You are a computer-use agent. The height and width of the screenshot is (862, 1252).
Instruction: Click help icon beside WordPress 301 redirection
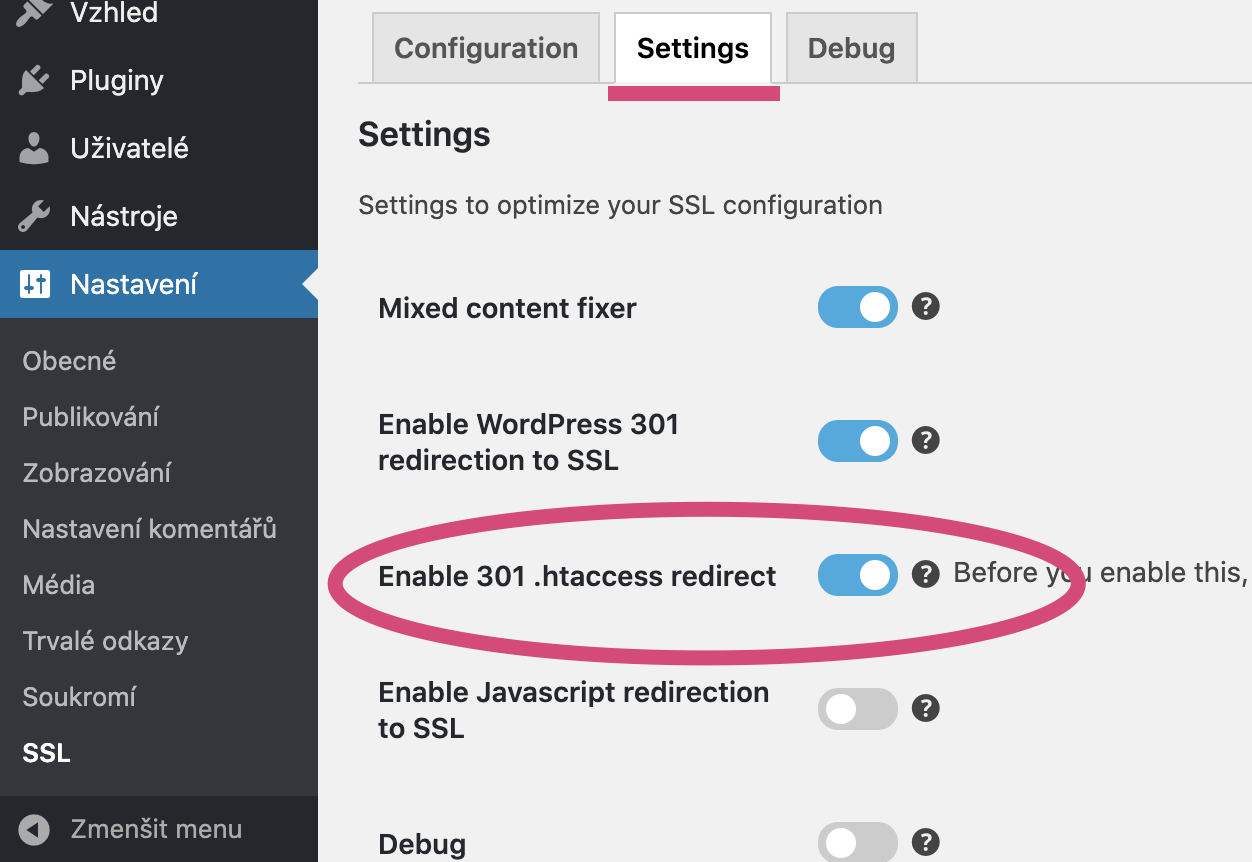[926, 440]
